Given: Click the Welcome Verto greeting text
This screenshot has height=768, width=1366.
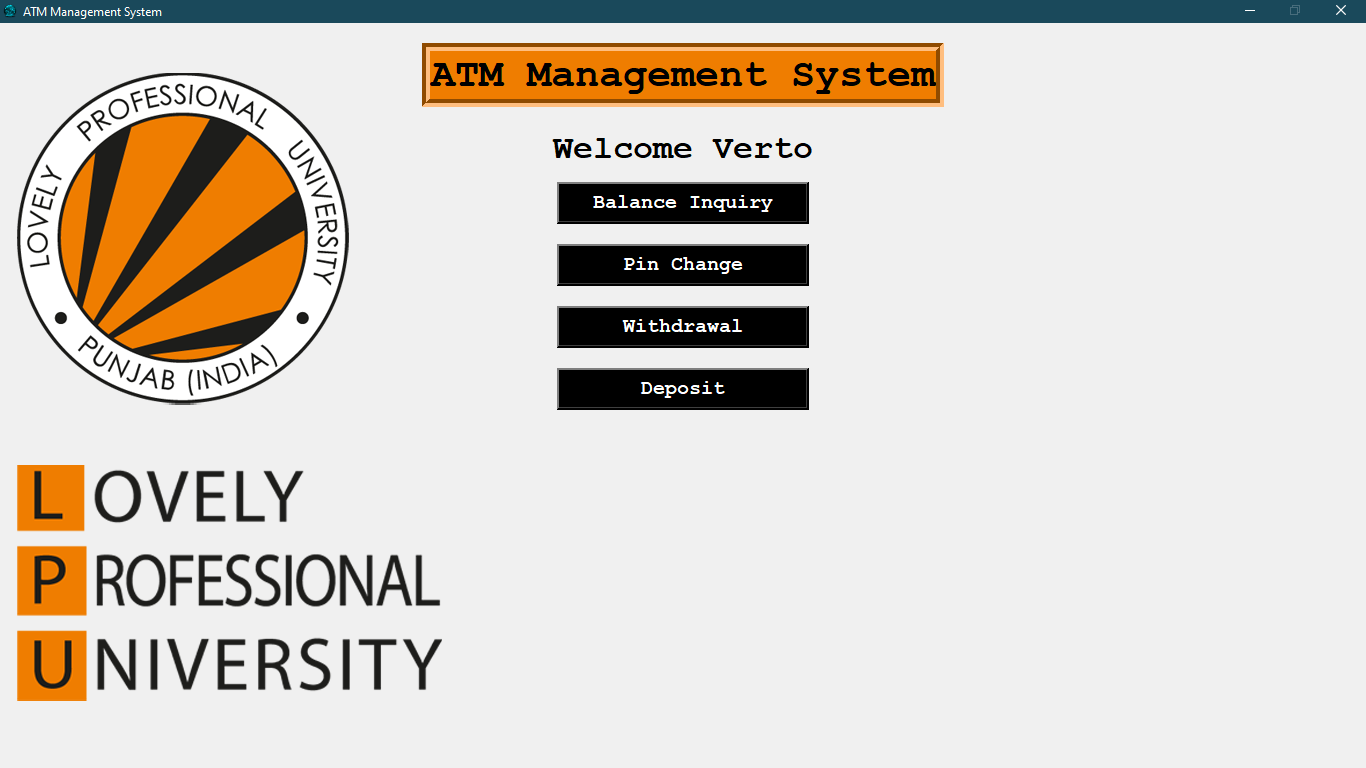Looking at the screenshot, I should (x=683, y=148).
